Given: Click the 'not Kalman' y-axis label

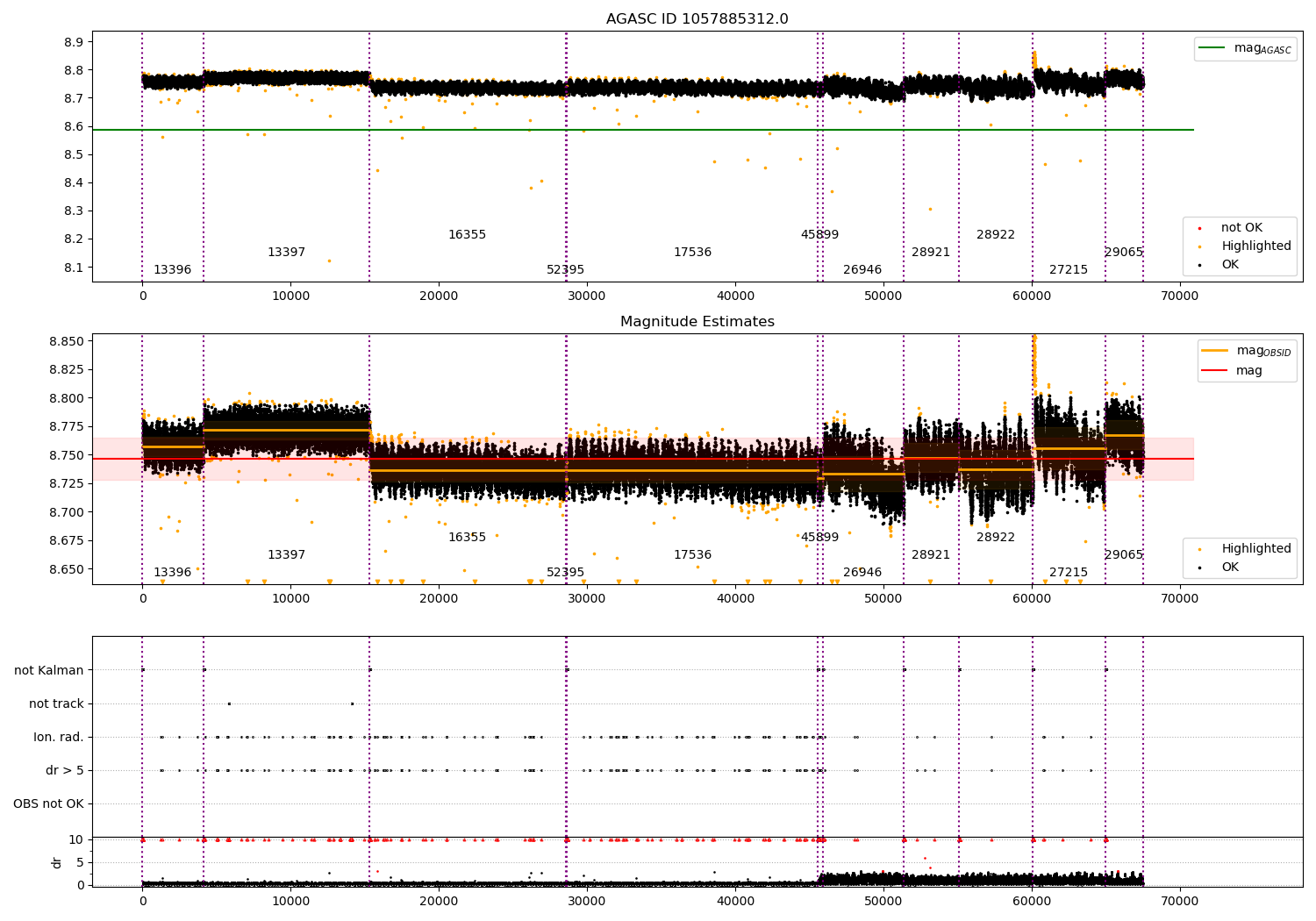Looking at the screenshot, I should (49, 671).
